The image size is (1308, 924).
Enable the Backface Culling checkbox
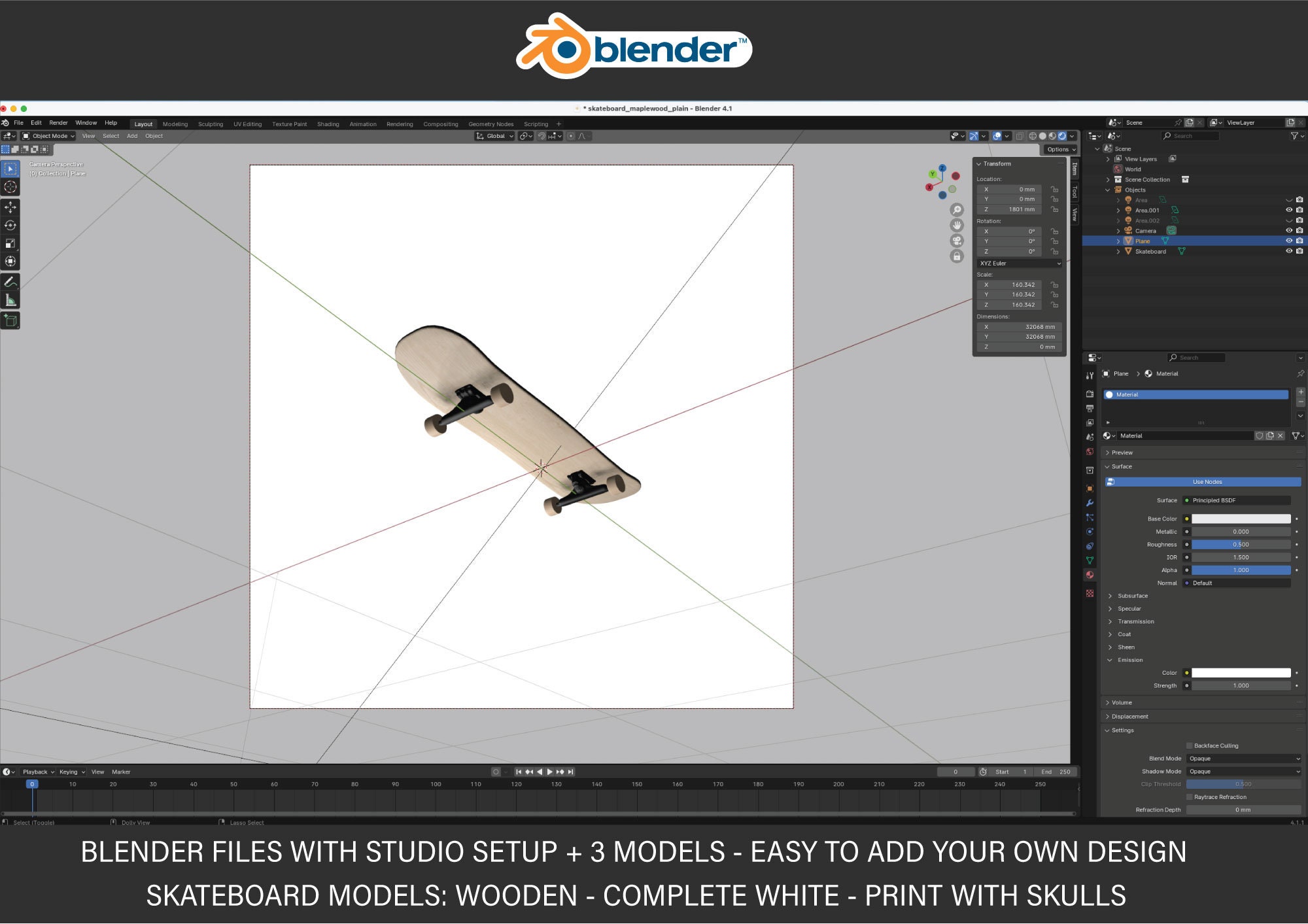[x=1190, y=745]
